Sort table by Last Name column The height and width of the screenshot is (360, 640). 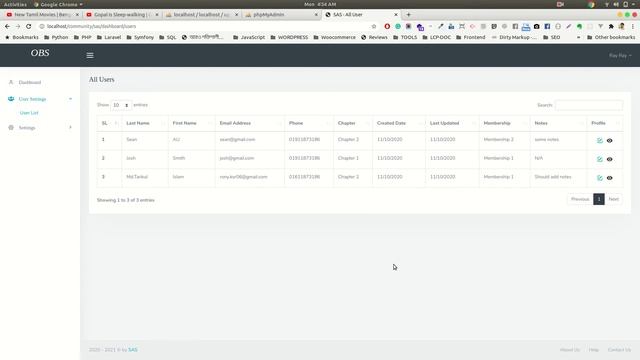coord(145,123)
